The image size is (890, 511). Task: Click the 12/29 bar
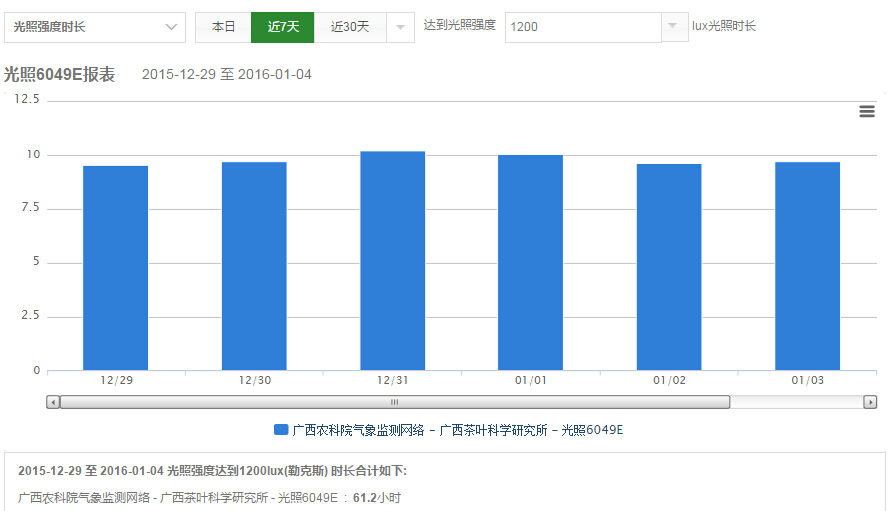point(116,268)
